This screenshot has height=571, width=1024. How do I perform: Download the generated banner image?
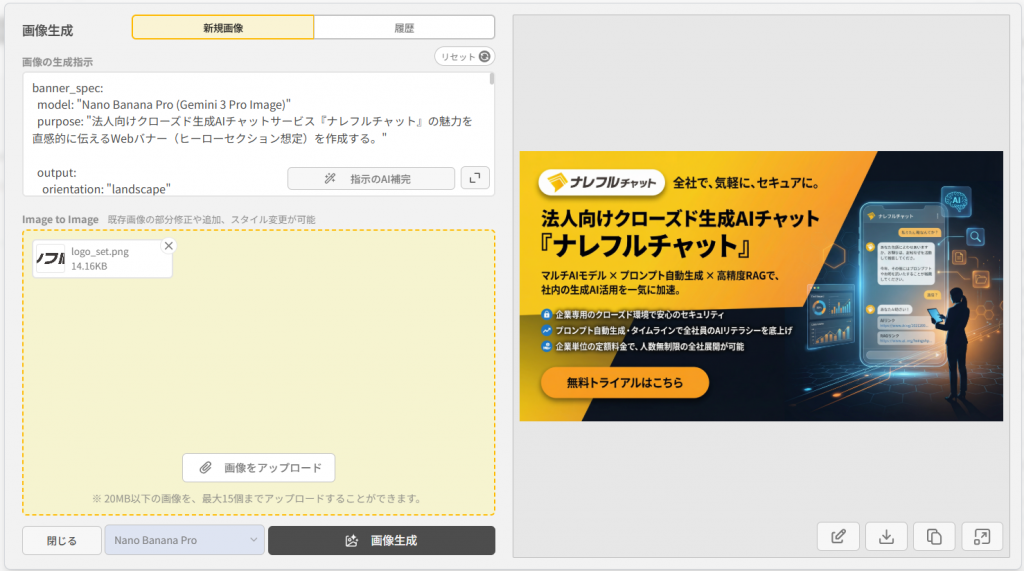pyautogui.click(x=886, y=537)
